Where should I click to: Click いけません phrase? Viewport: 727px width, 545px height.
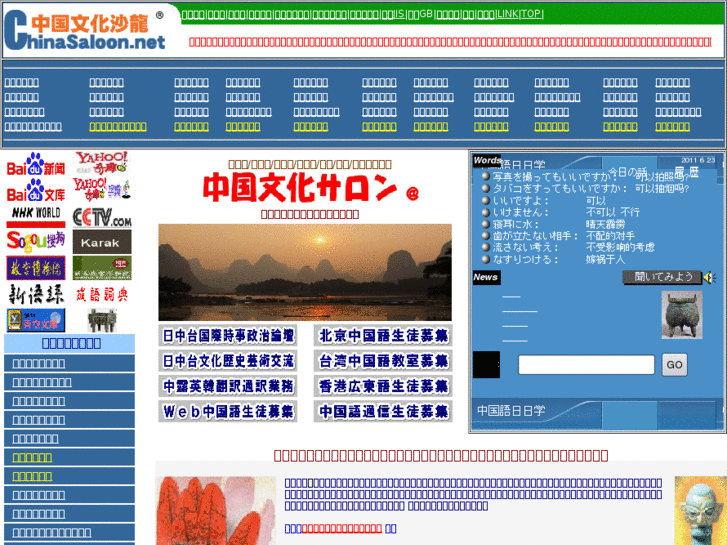(520, 212)
